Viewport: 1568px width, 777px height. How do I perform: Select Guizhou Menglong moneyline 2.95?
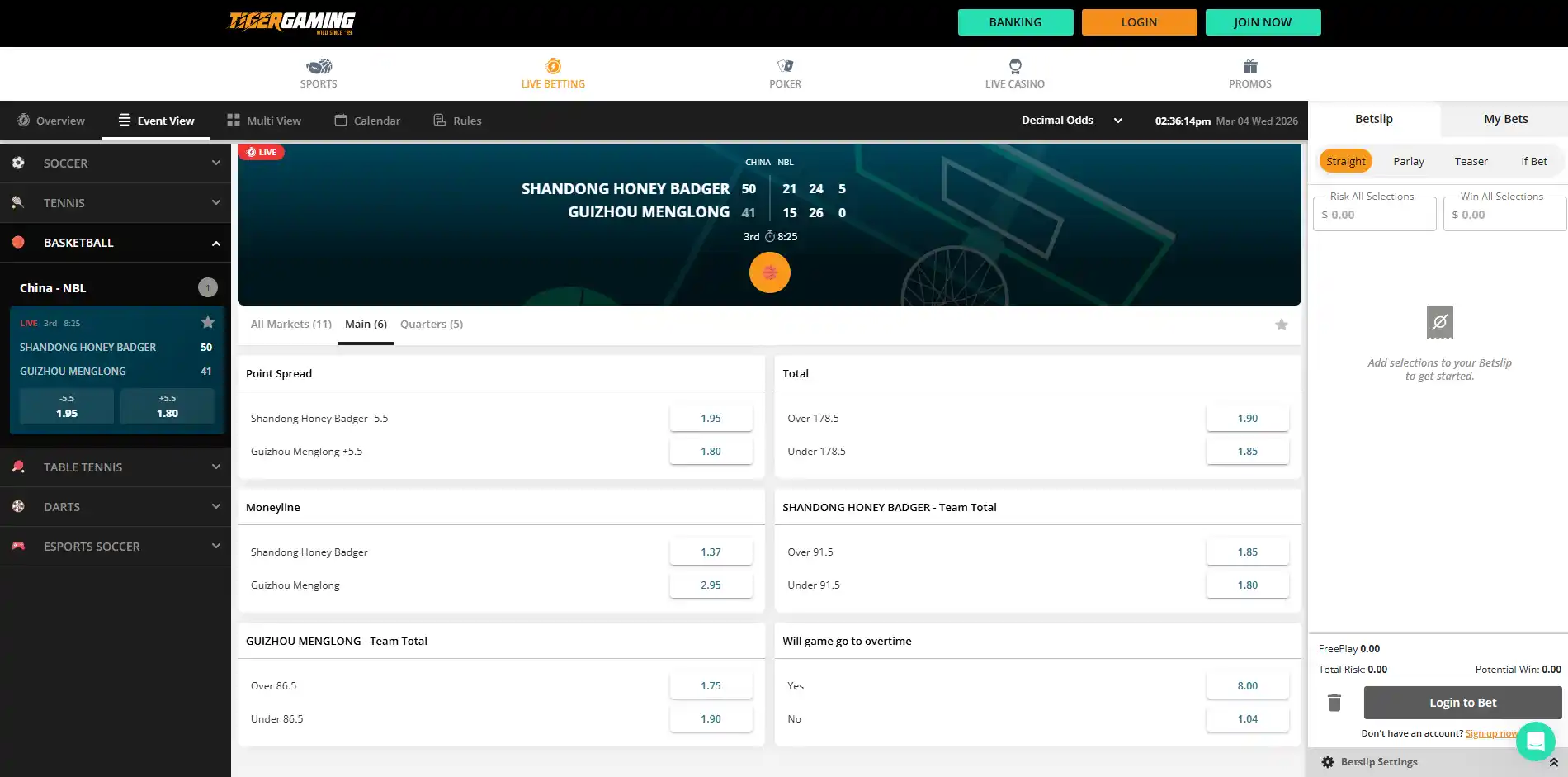(x=711, y=585)
